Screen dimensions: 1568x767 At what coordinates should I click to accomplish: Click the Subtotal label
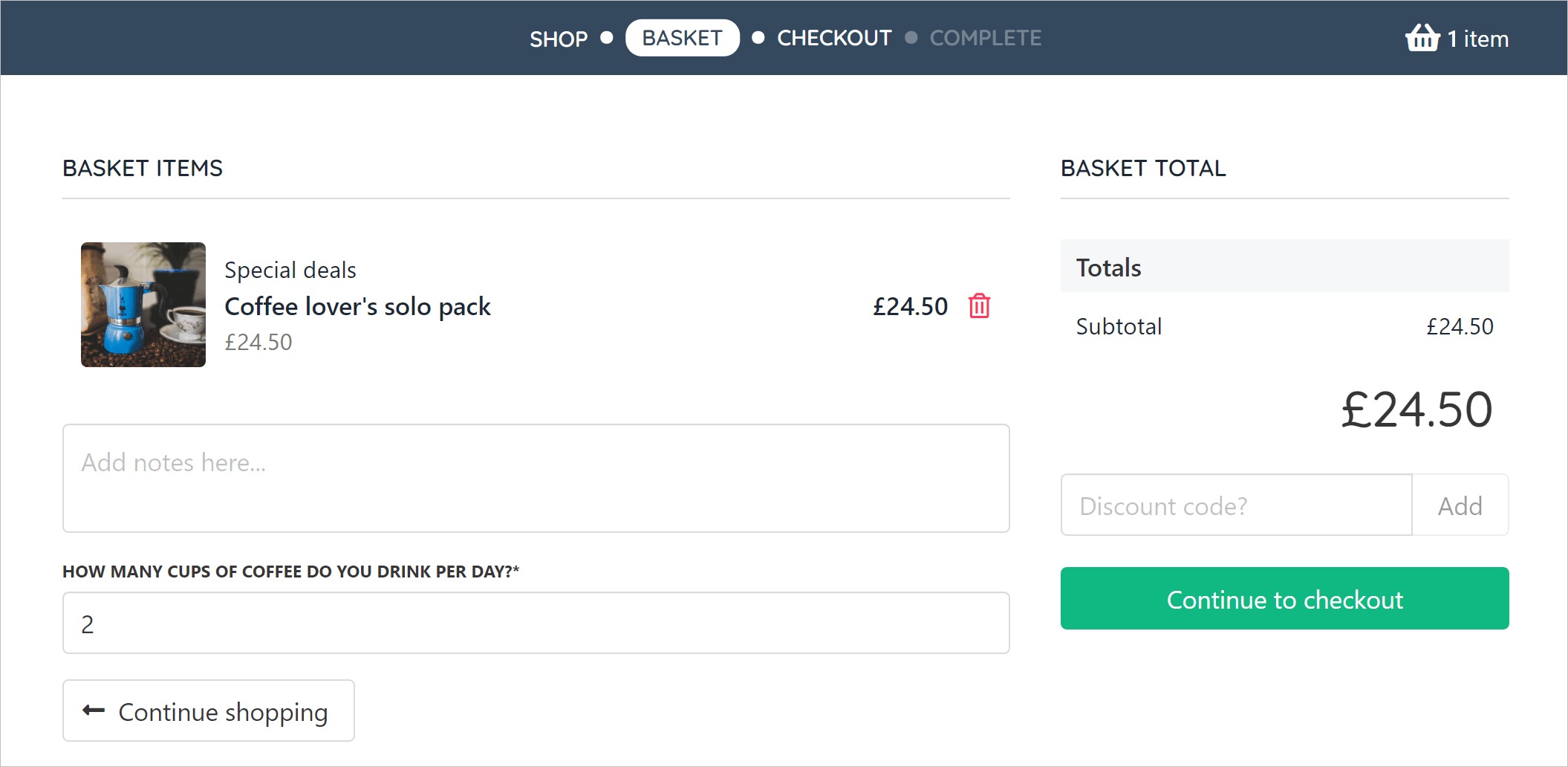[x=1119, y=326]
